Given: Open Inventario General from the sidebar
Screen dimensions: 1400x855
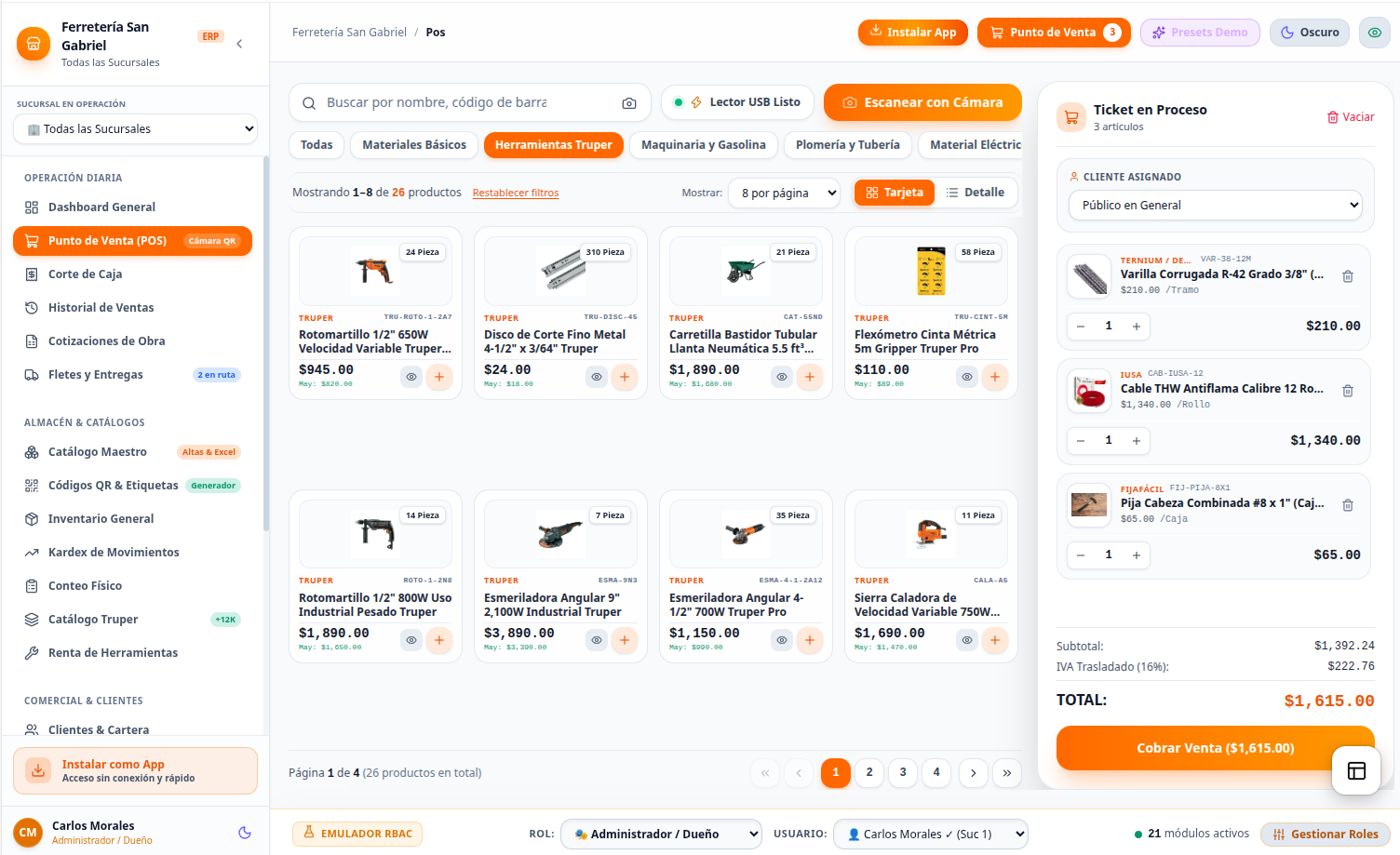Looking at the screenshot, I should point(132,519).
